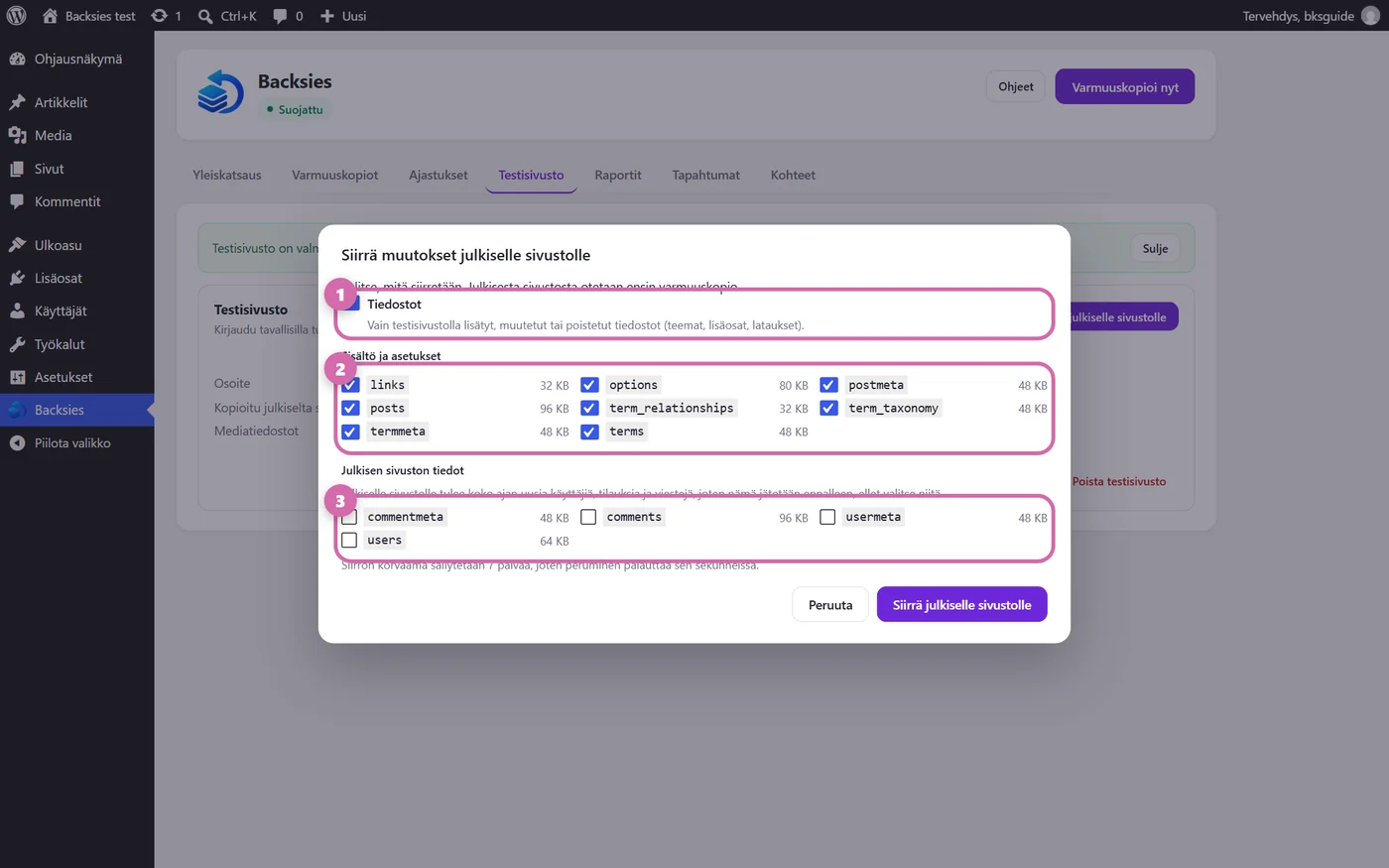This screenshot has width=1389, height=868.
Task: Open the WordPress logo menu
Action: (x=17, y=16)
